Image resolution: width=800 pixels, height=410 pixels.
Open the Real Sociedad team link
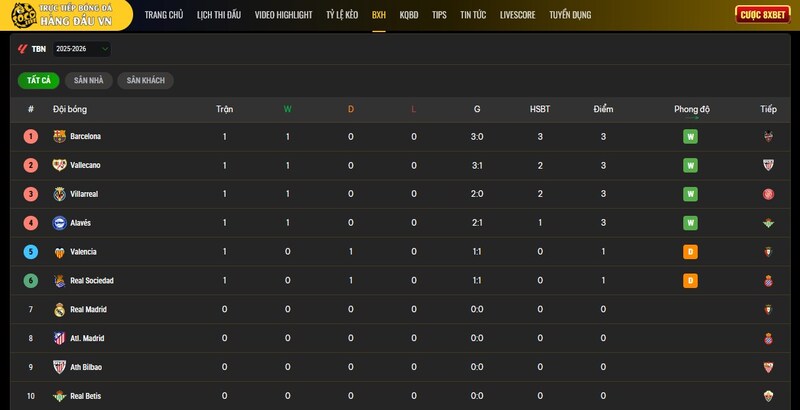(x=92, y=281)
